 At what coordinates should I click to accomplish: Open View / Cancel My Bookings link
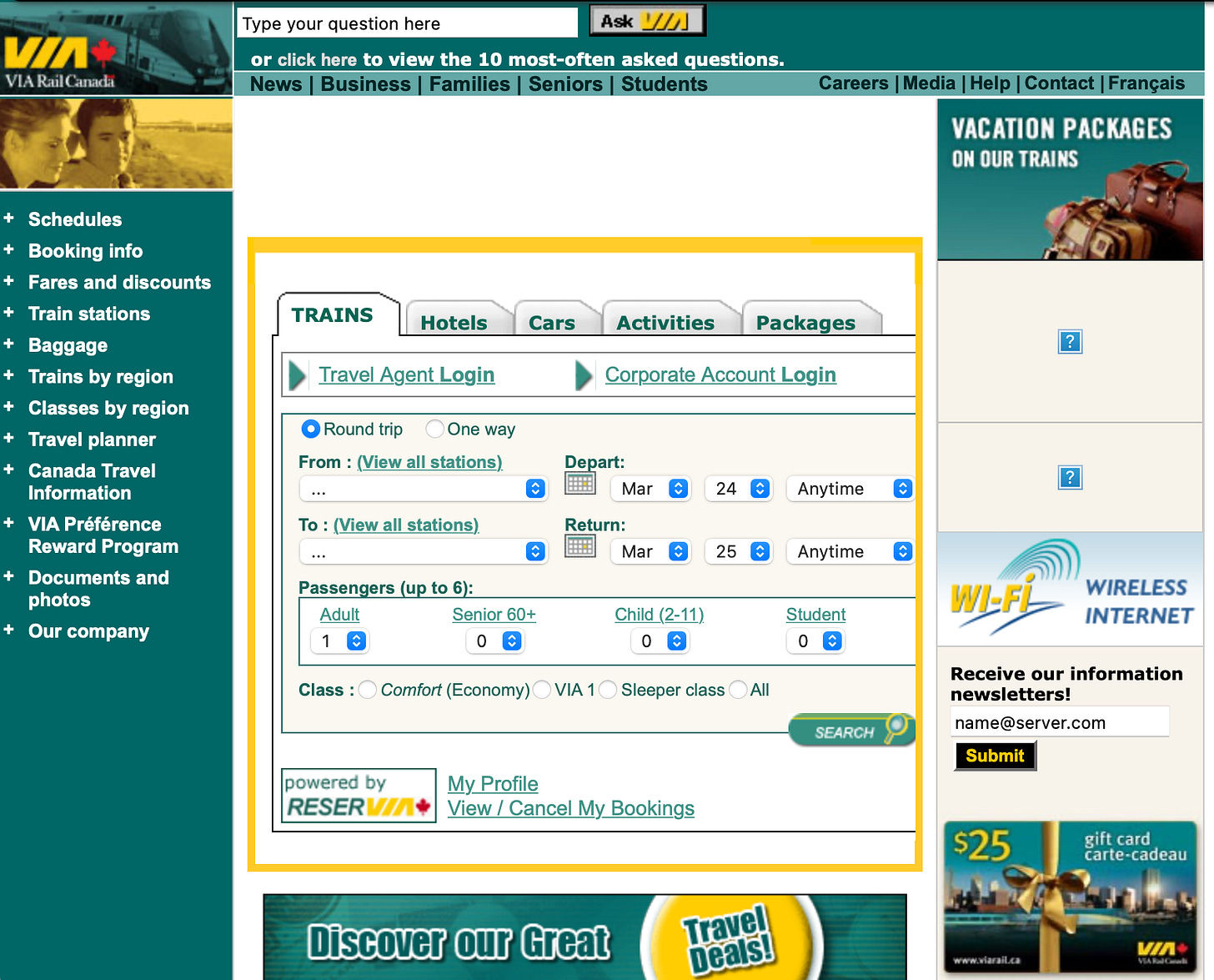(x=571, y=808)
